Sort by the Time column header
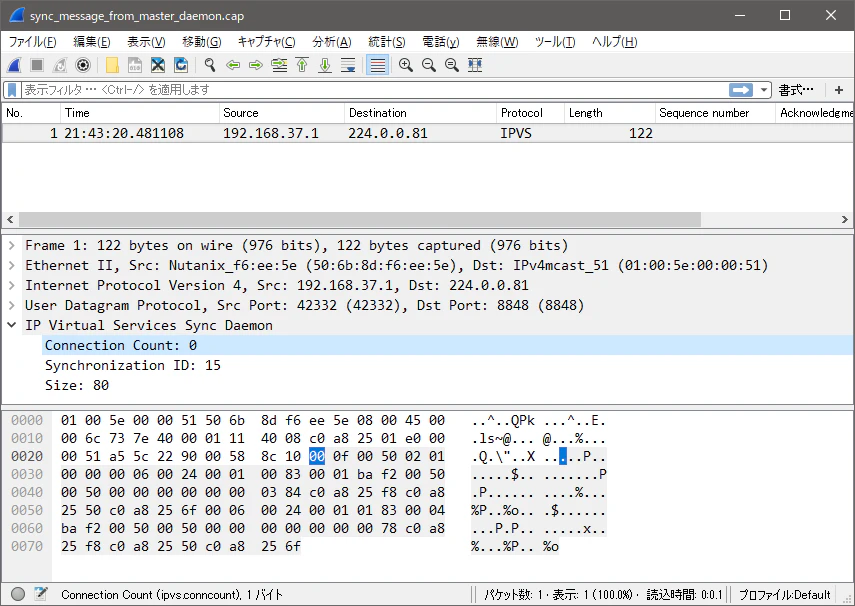This screenshot has width=855, height=606. click(x=139, y=113)
